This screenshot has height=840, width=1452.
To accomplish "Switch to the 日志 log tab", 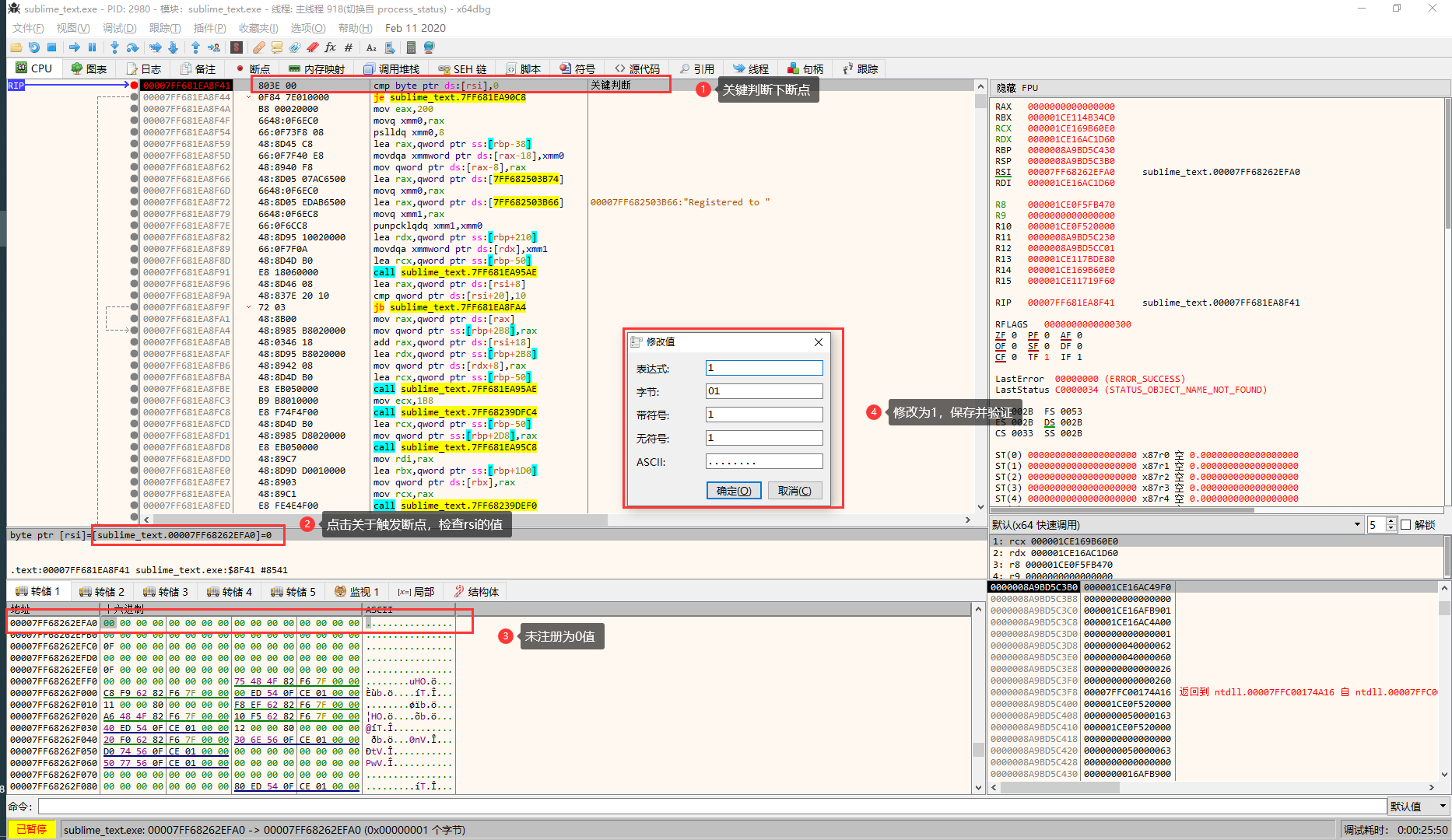I will click(144, 69).
